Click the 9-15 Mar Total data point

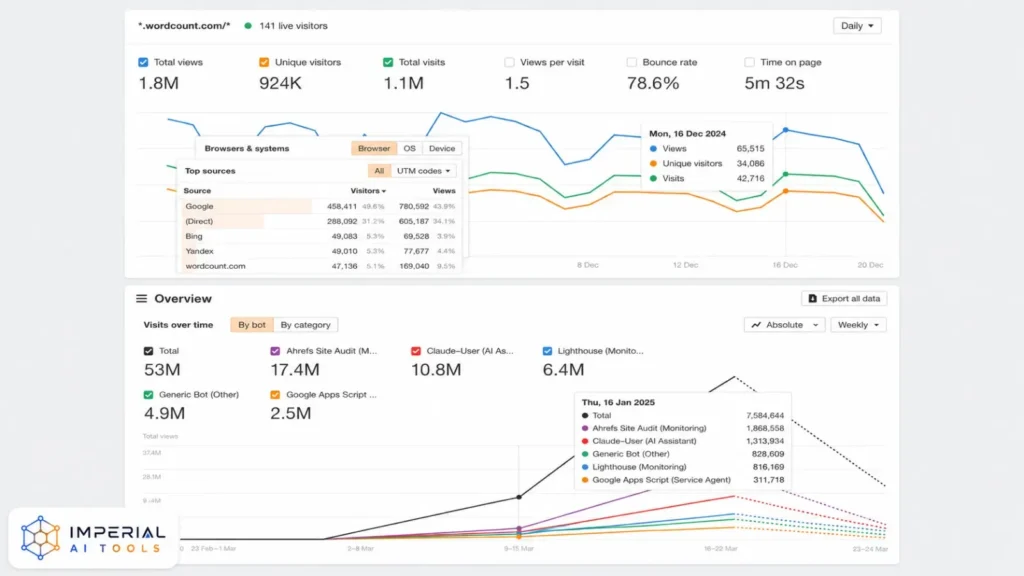pyautogui.click(x=519, y=497)
